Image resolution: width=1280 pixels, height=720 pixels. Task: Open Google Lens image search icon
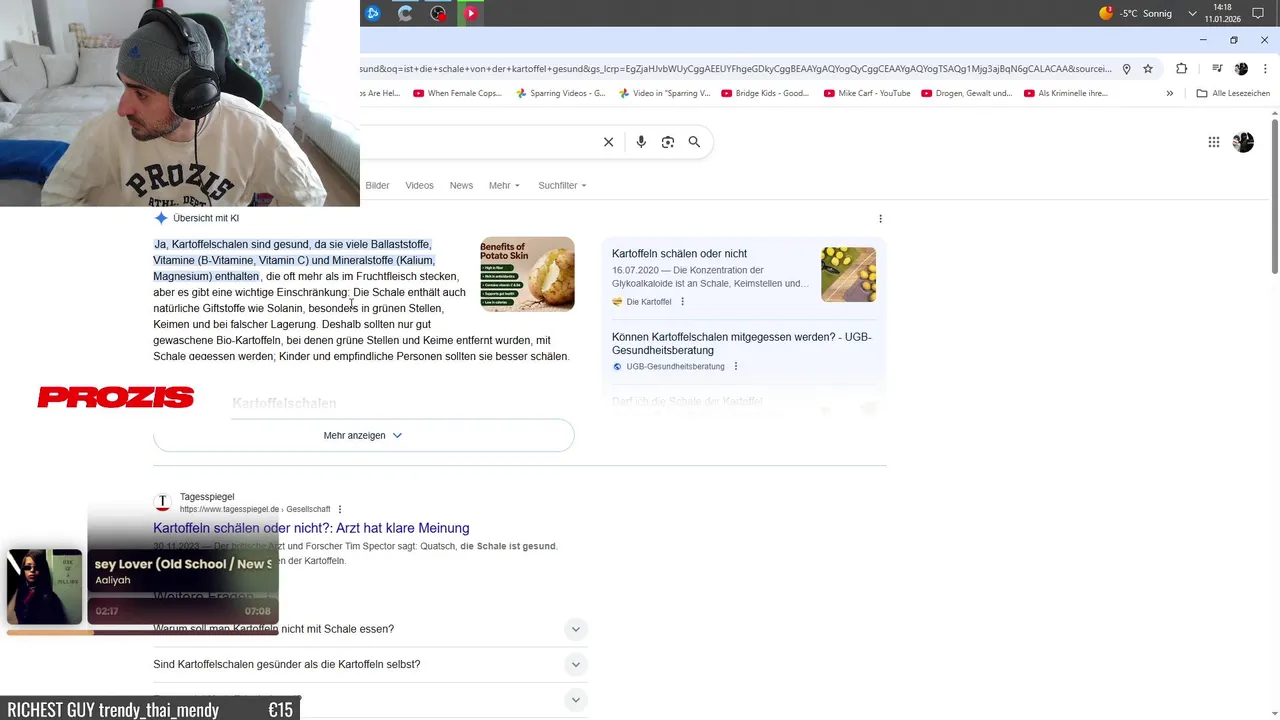pos(668,142)
